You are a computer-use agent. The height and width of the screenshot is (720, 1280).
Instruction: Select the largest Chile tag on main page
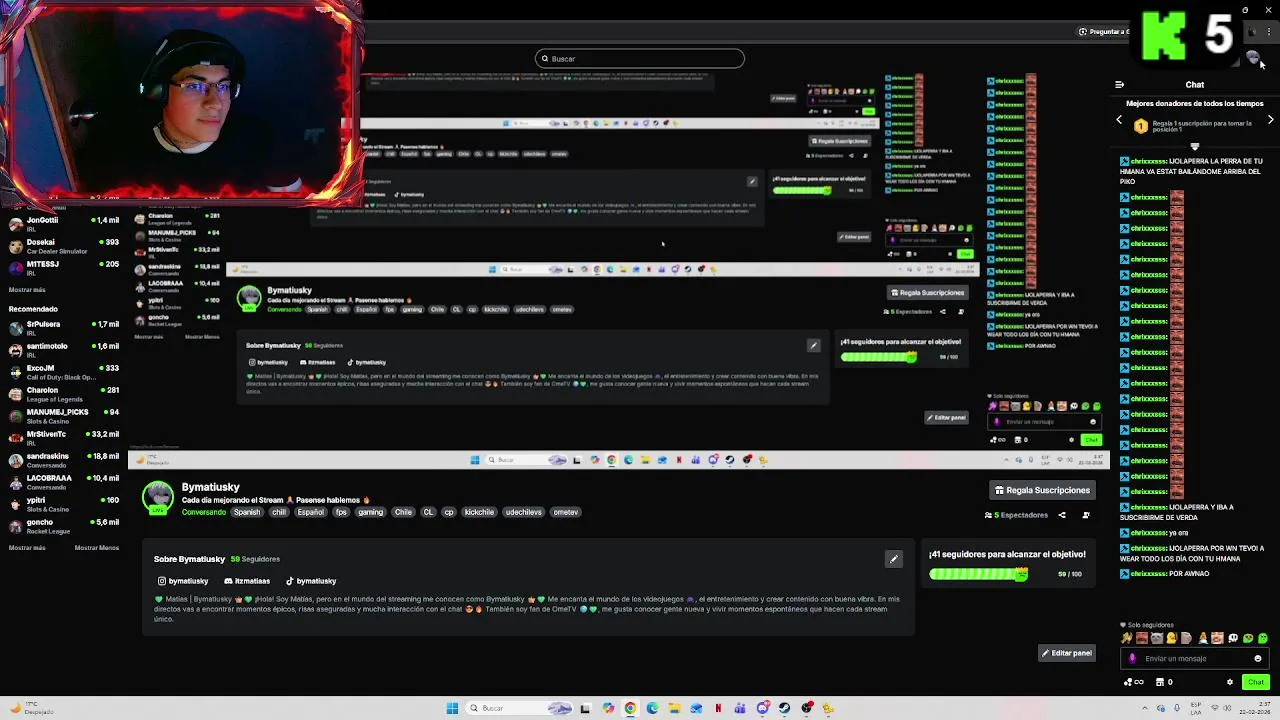403,512
